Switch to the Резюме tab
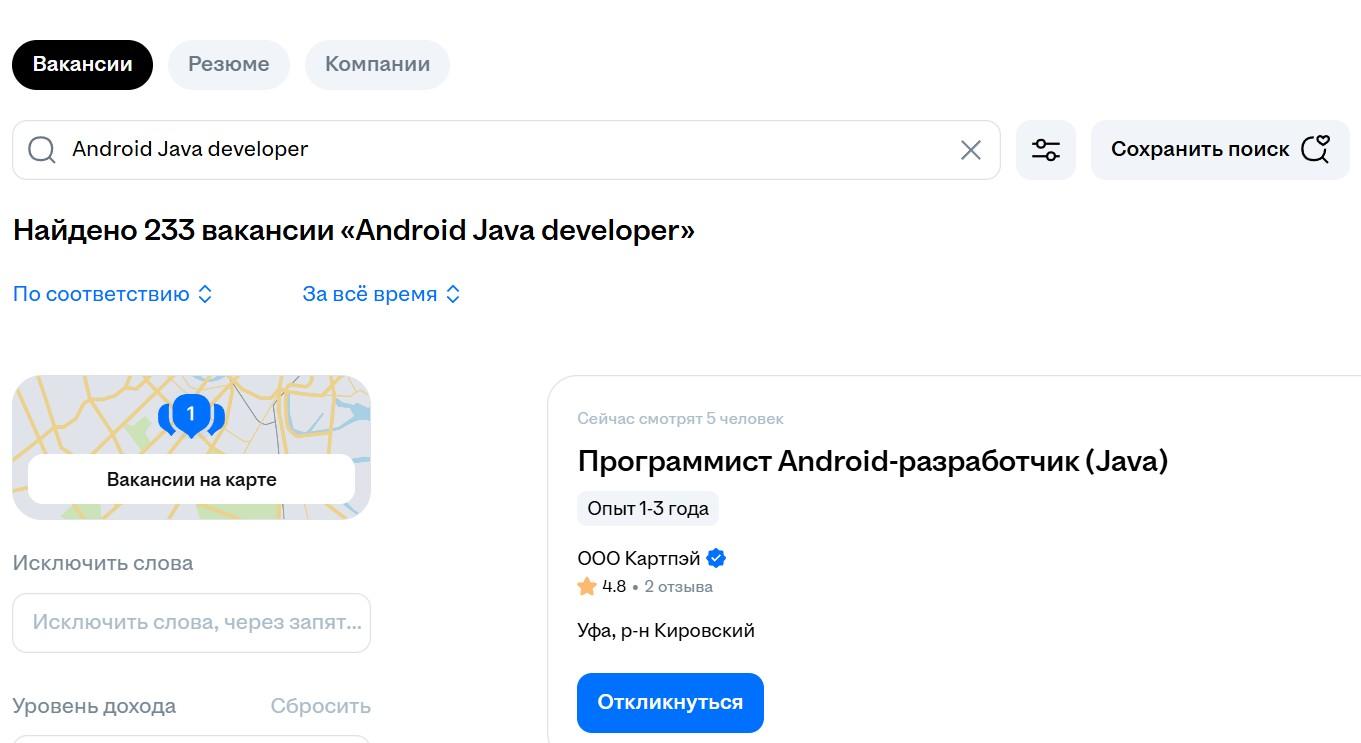 tap(228, 64)
